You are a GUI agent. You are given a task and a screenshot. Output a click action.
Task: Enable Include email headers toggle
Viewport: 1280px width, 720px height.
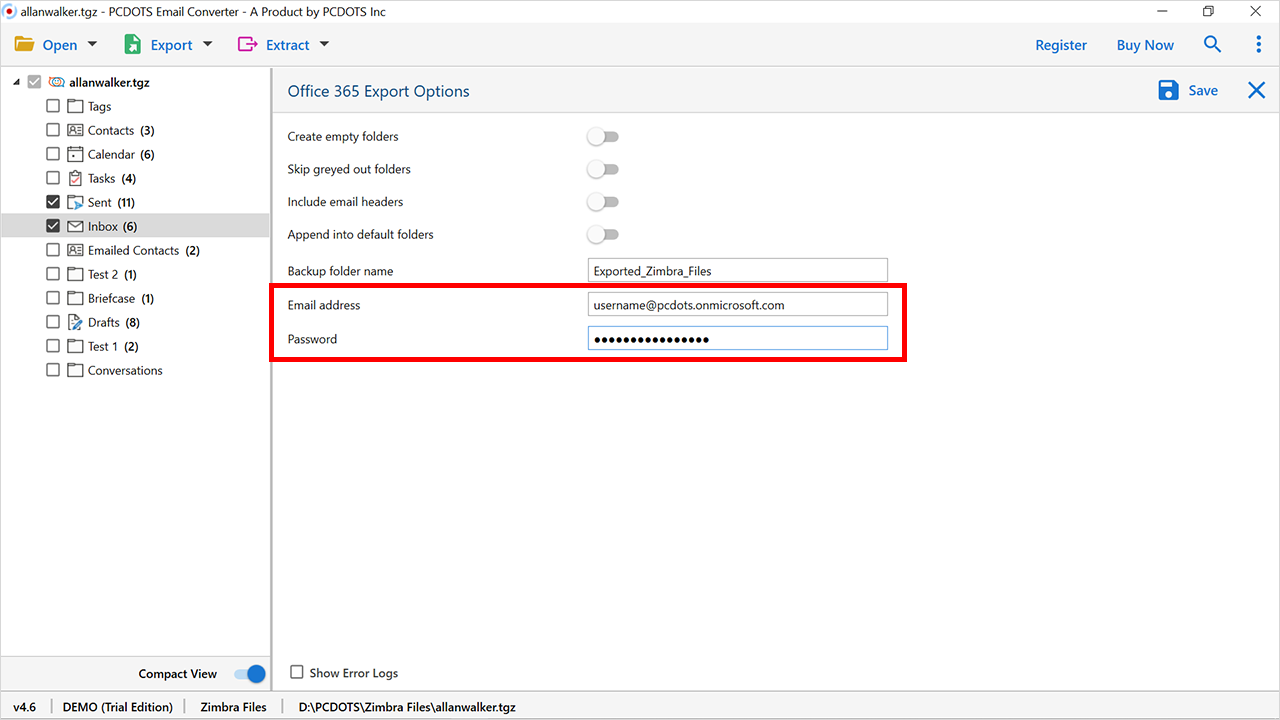point(603,202)
